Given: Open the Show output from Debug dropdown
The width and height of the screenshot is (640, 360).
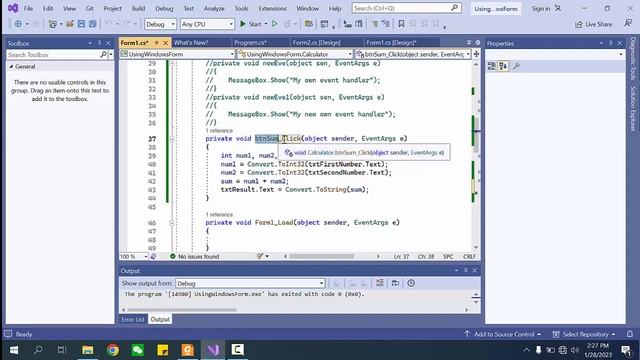Looking at the screenshot, I should [x=250, y=283].
